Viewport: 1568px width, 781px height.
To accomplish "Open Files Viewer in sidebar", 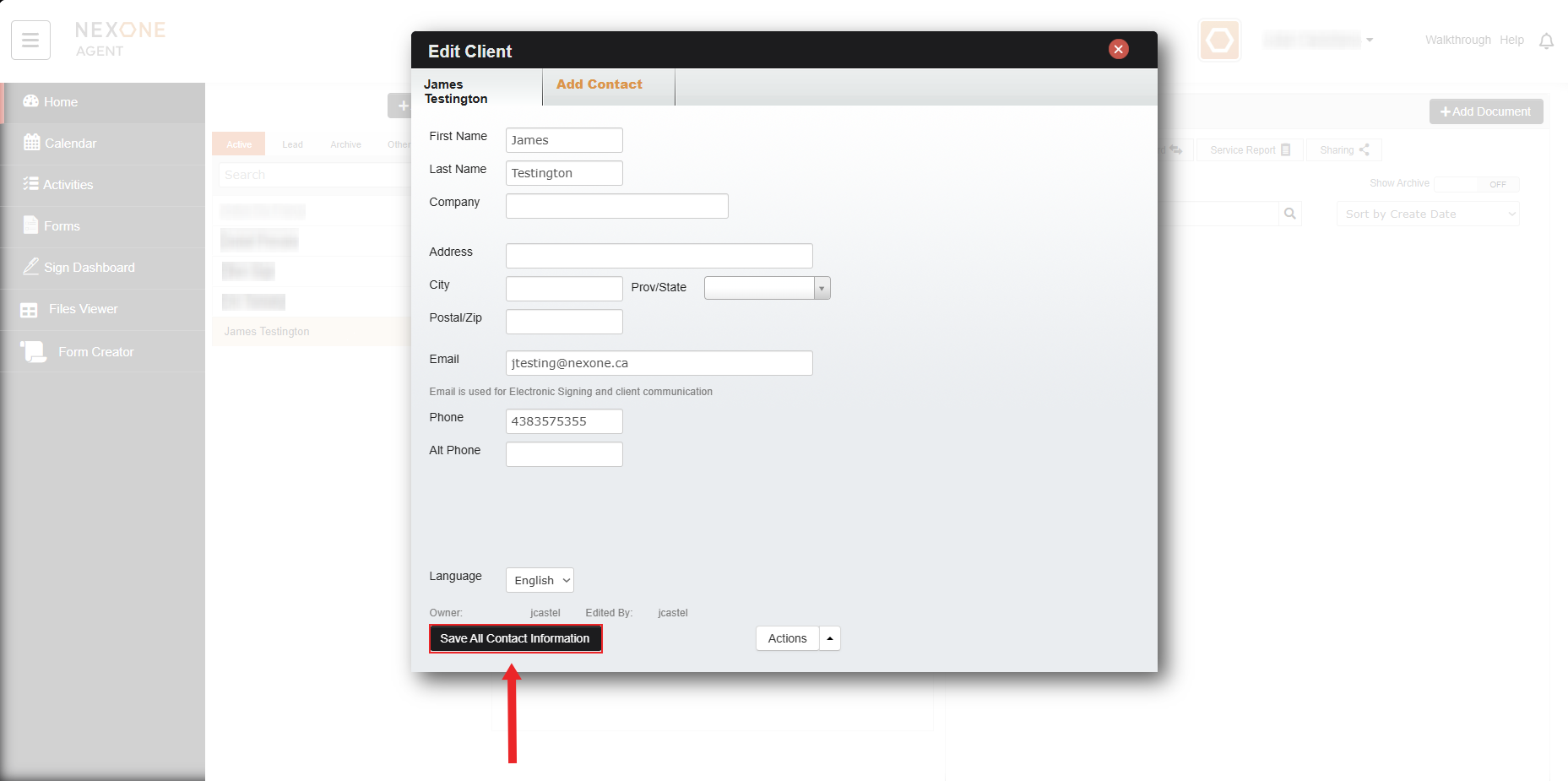I will click(83, 309).
